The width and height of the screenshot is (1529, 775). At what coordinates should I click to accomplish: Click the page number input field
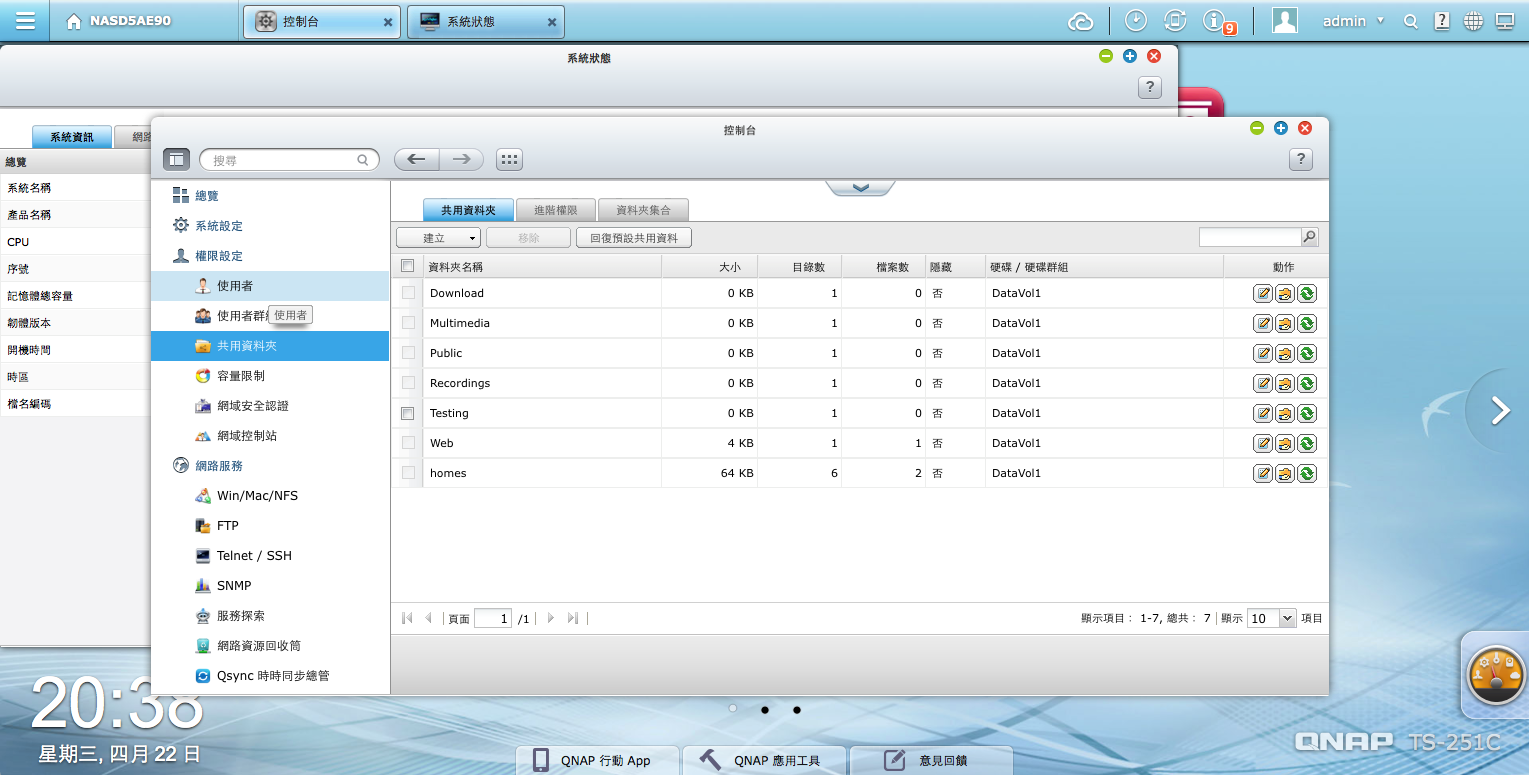[493, 619]
